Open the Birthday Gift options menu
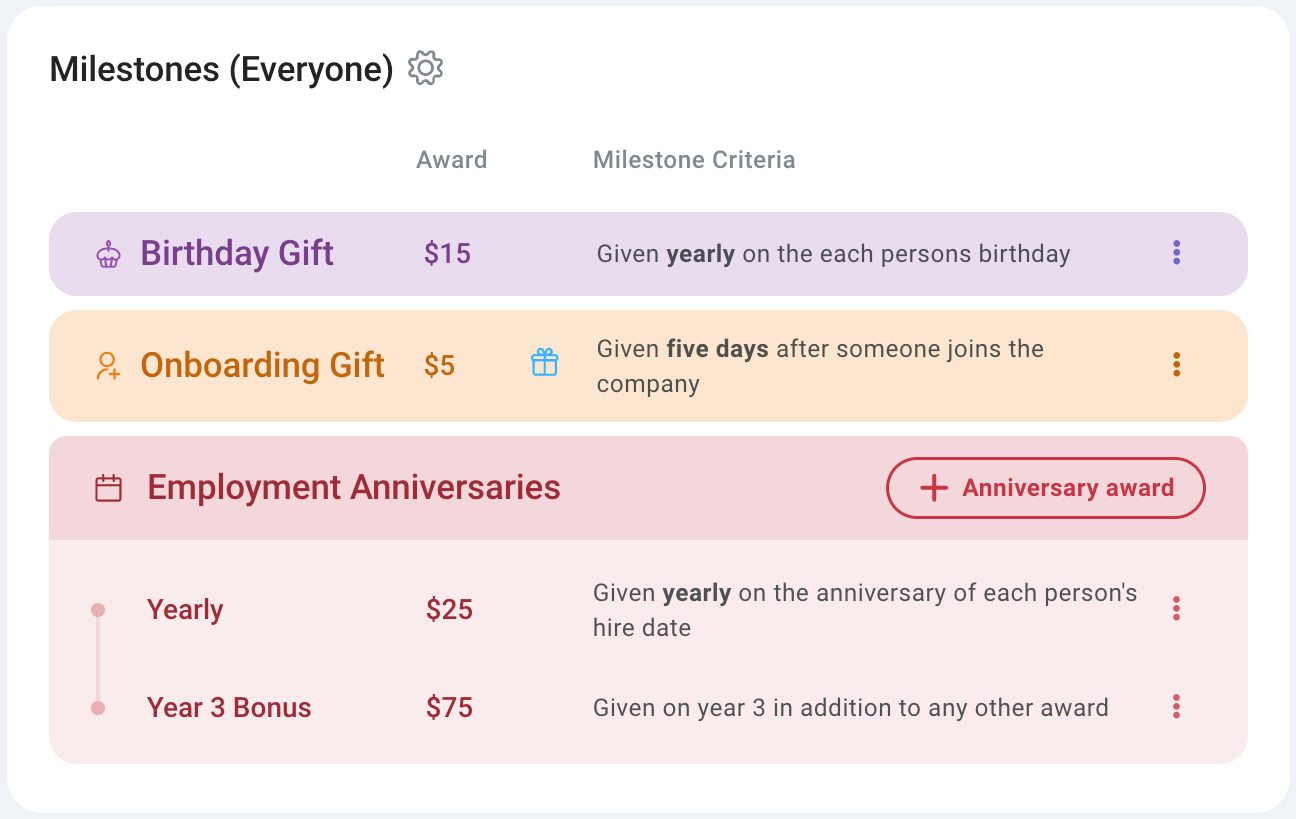 tap(1177, 253)
